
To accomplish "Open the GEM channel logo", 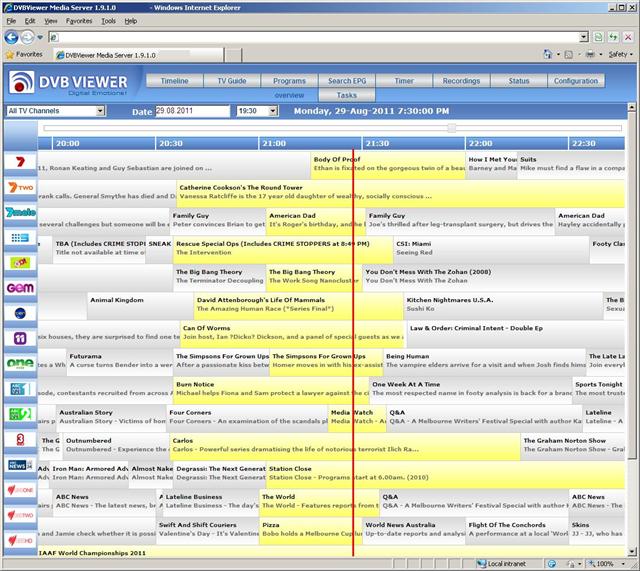I will point(20,288).
